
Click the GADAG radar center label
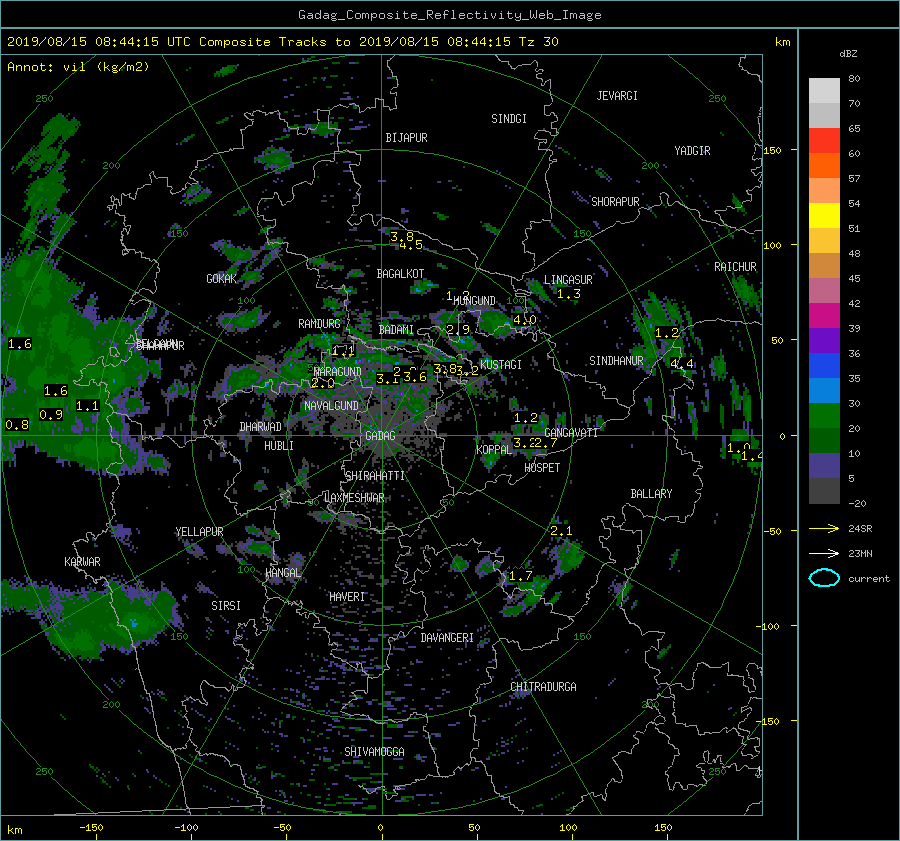[380, 436]
